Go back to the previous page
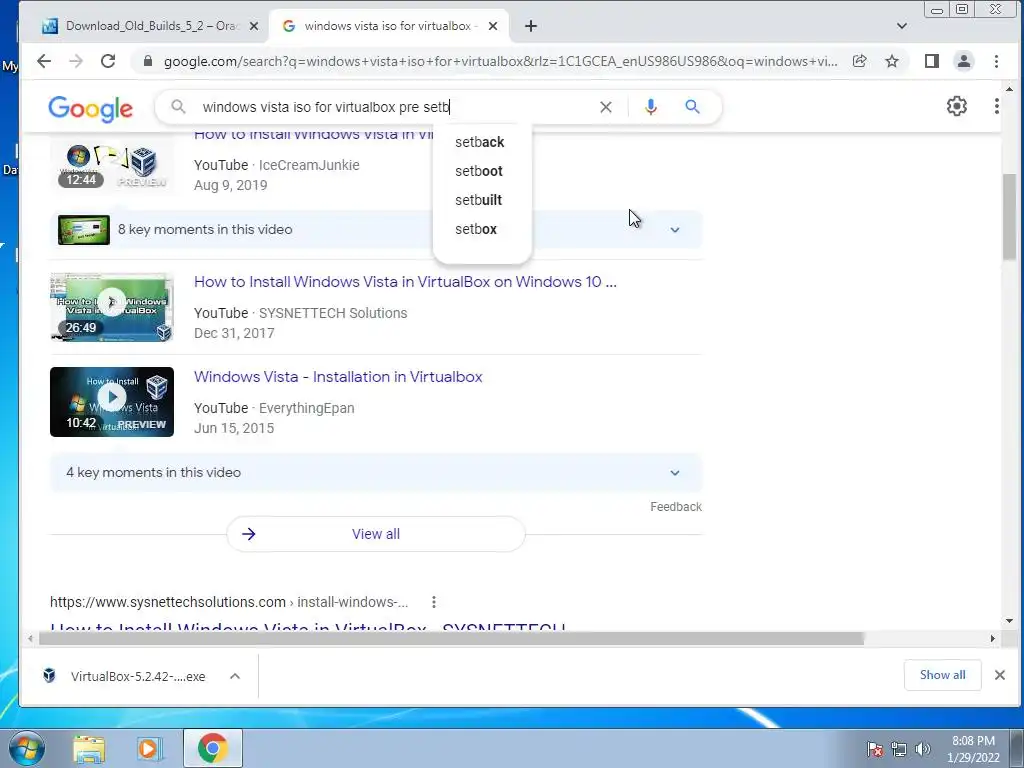Viewport: 1024px width, 768px height. point(44,61)
